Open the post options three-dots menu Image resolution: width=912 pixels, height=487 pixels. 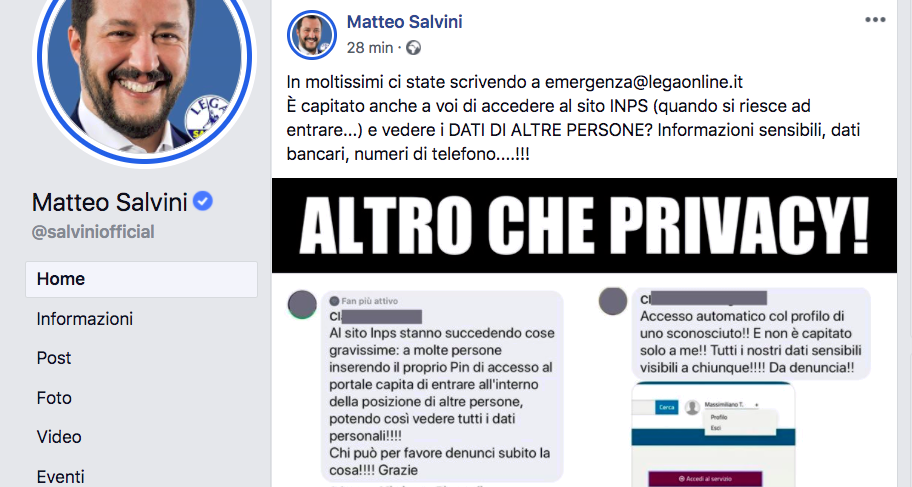point(875,20)
